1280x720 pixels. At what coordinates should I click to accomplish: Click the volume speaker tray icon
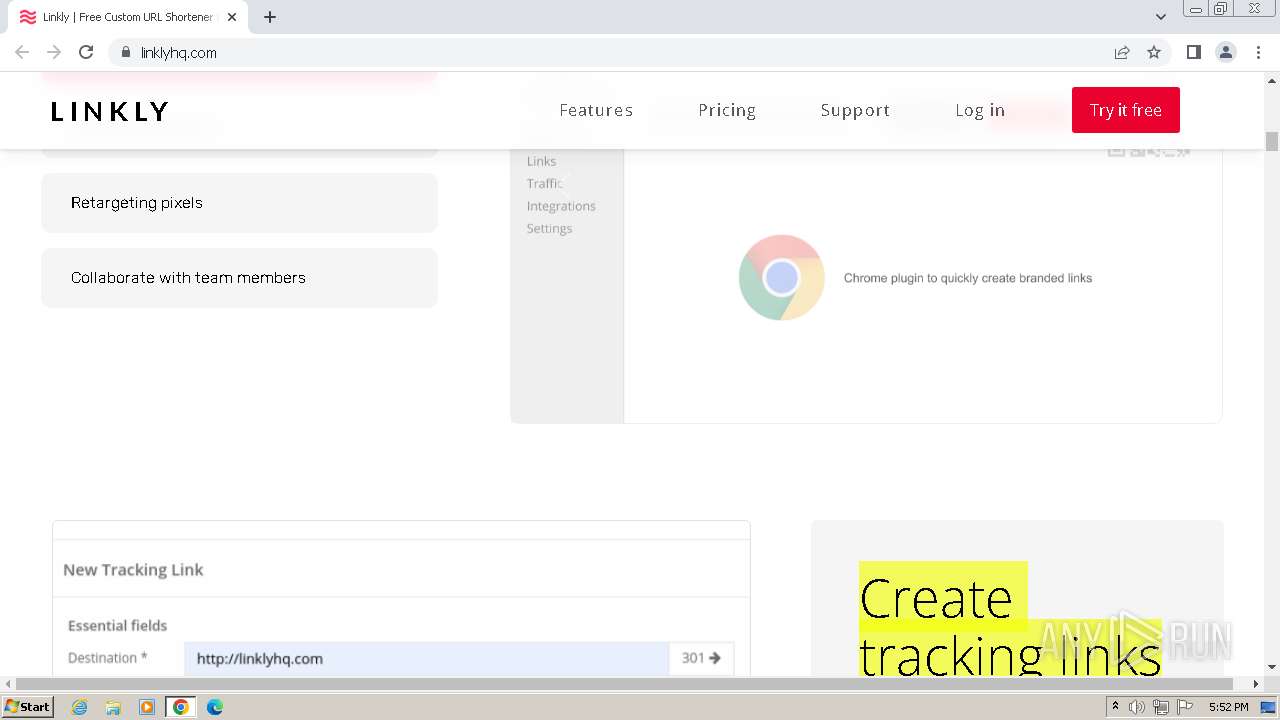[1137, 707]
